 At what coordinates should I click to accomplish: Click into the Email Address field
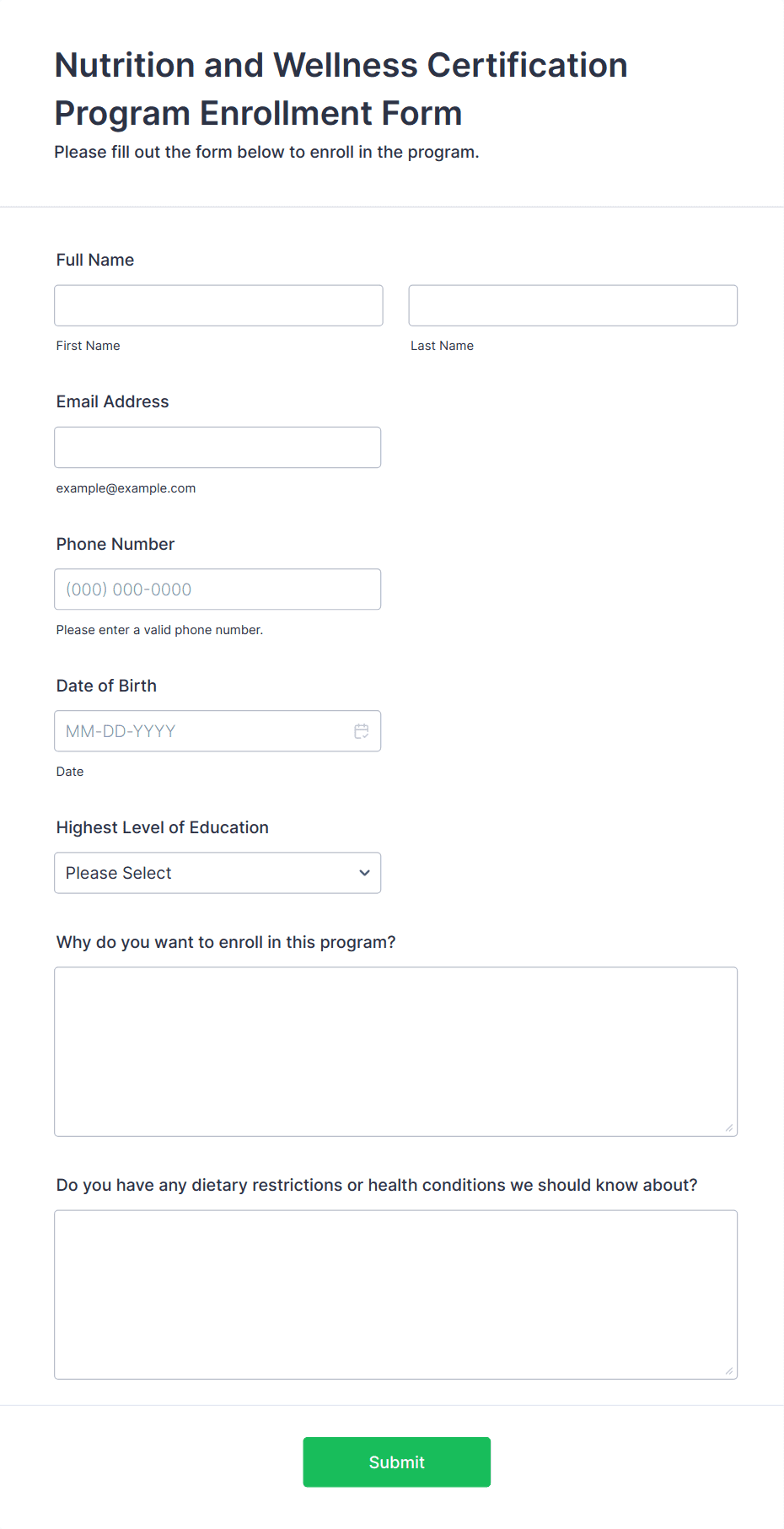point(217,447)
